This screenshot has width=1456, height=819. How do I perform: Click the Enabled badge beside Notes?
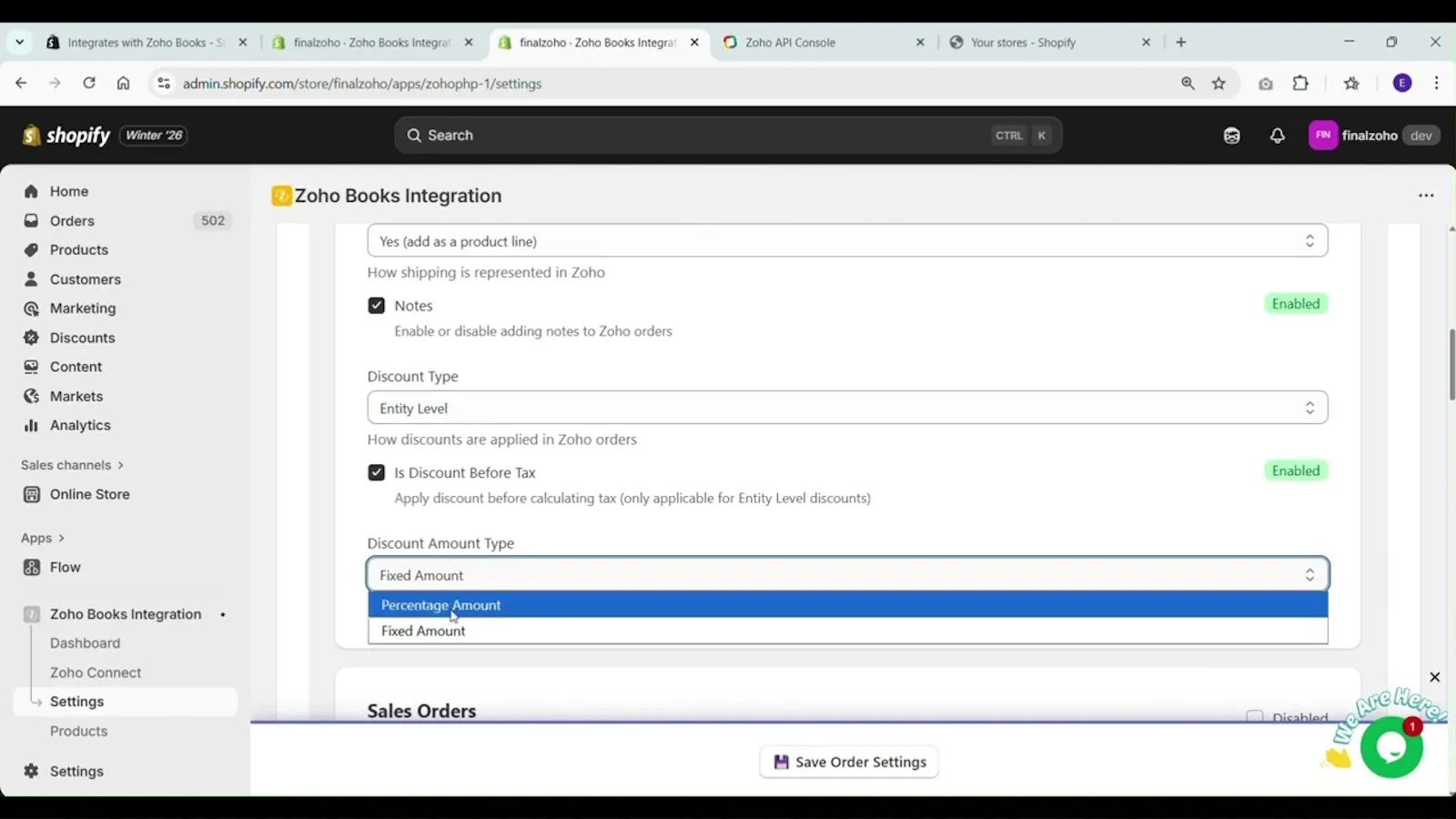click(x=1296, y=303)
